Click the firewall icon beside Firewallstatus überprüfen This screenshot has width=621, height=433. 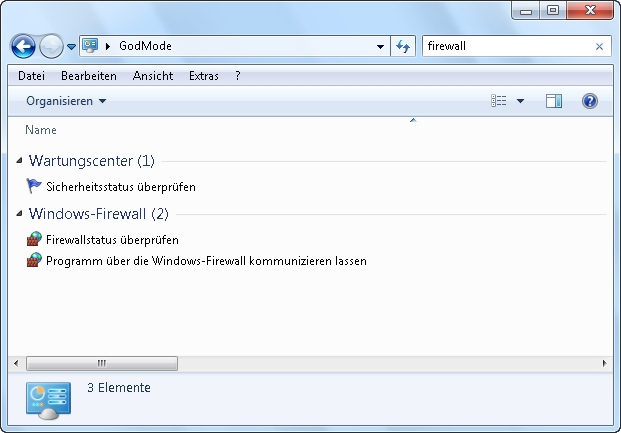[35, 239]
